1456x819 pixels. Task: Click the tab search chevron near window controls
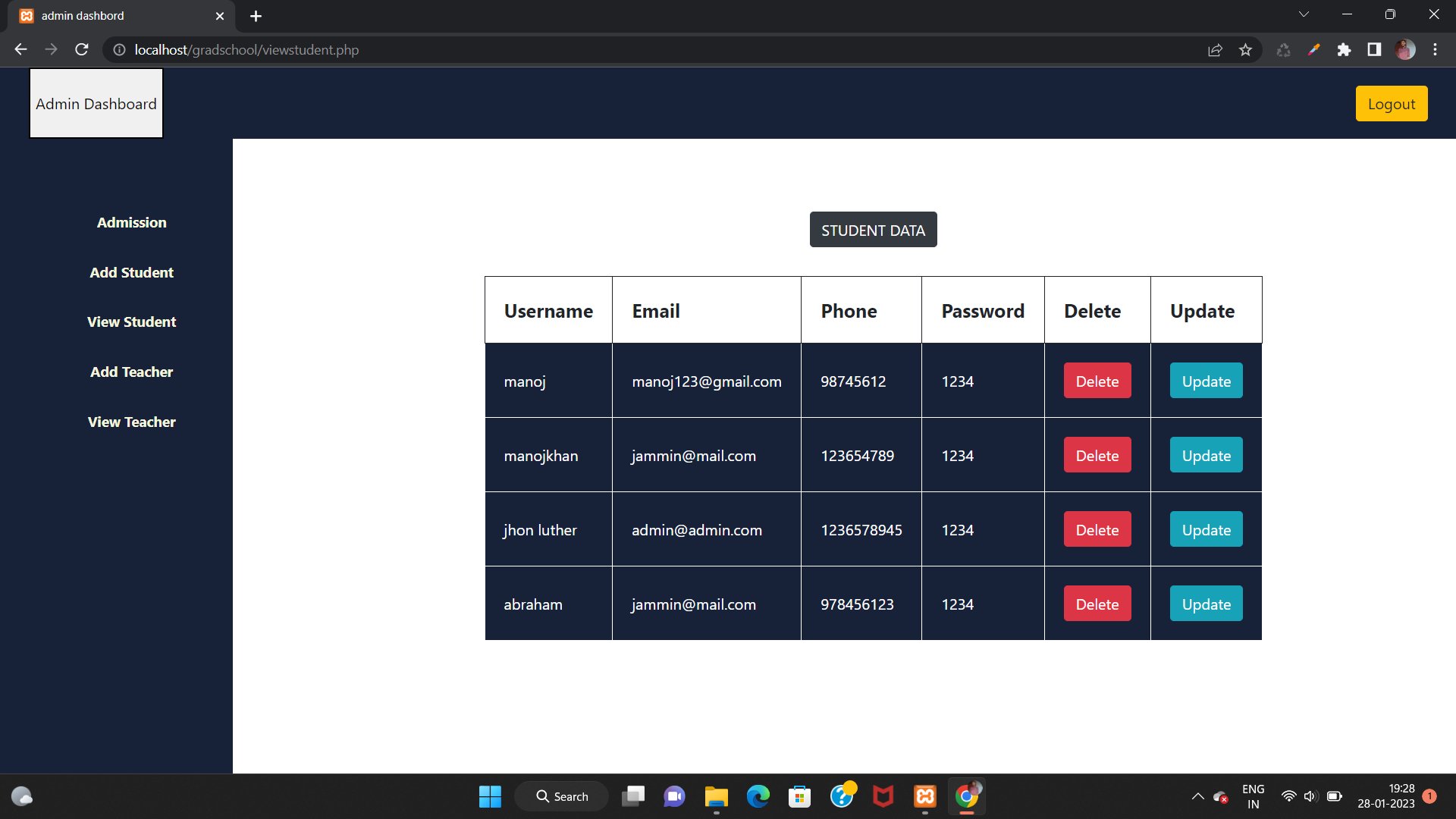[1304, 14]
